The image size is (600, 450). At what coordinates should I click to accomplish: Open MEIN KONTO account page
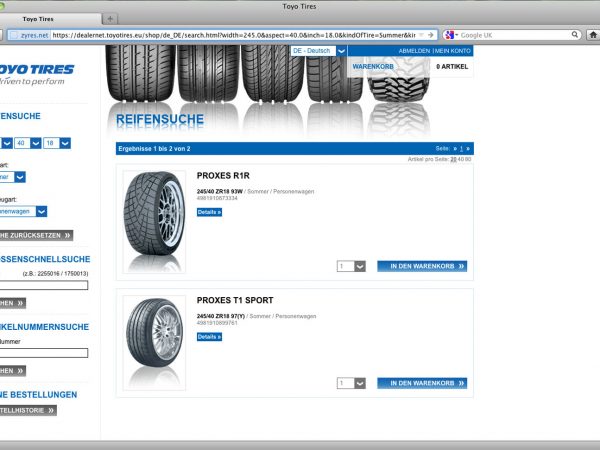pos(452,51)
